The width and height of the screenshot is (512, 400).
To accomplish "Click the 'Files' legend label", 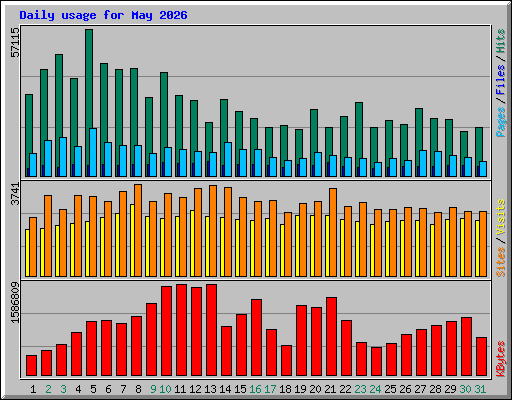I will 500,80.
